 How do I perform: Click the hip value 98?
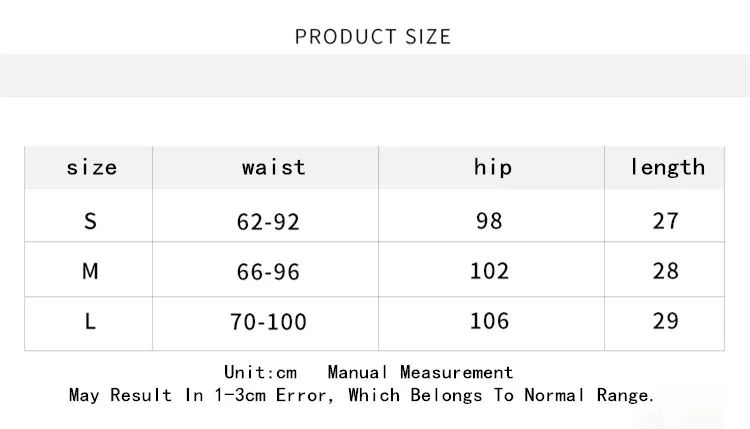(489, 221)
